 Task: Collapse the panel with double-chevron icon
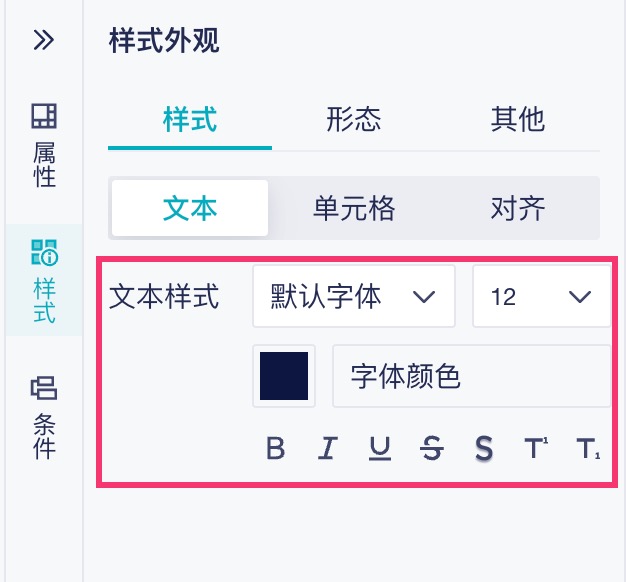click(x=43, y=40)
